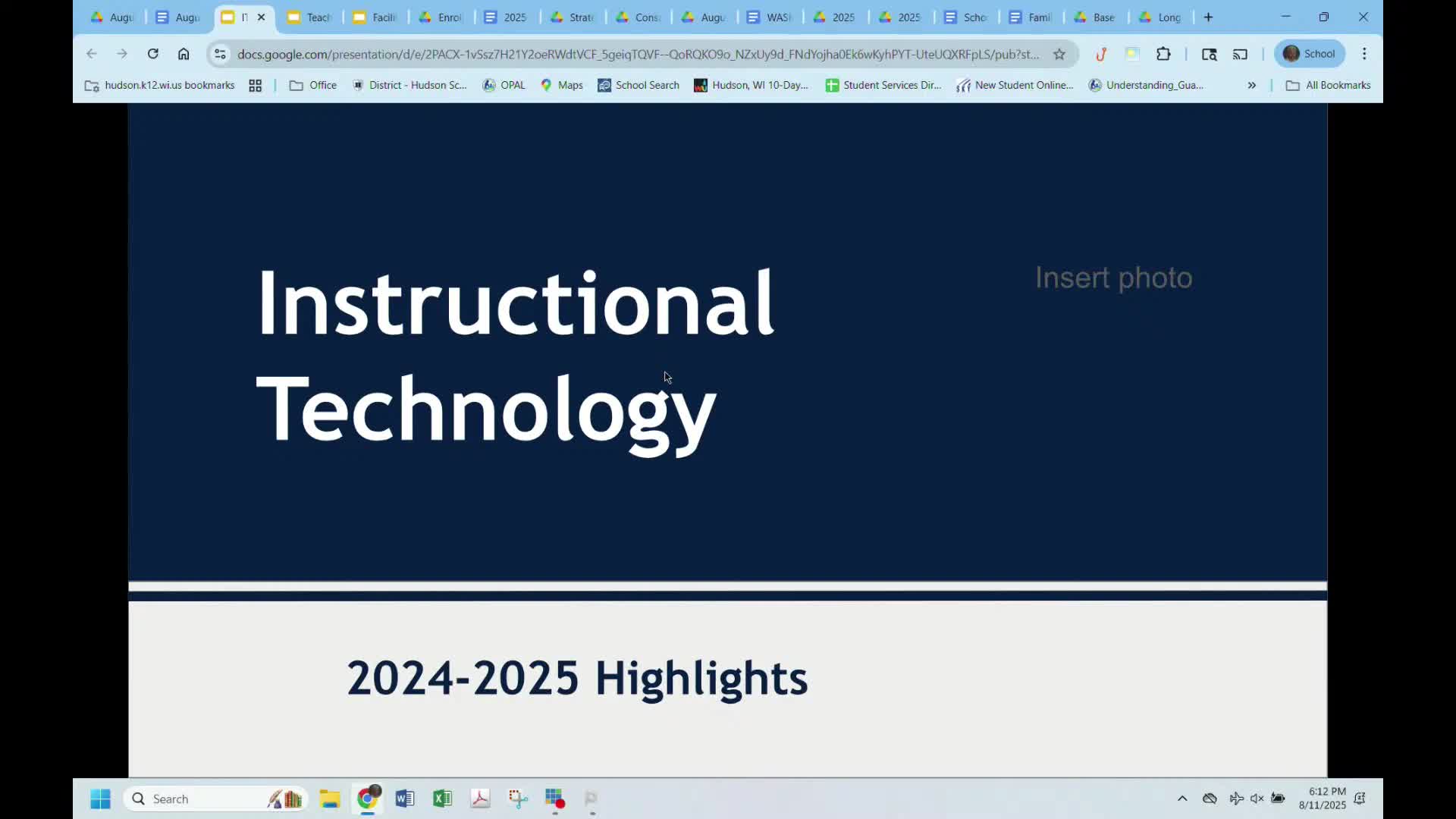Show hidden system tray icons

[x=1182, y=799]
